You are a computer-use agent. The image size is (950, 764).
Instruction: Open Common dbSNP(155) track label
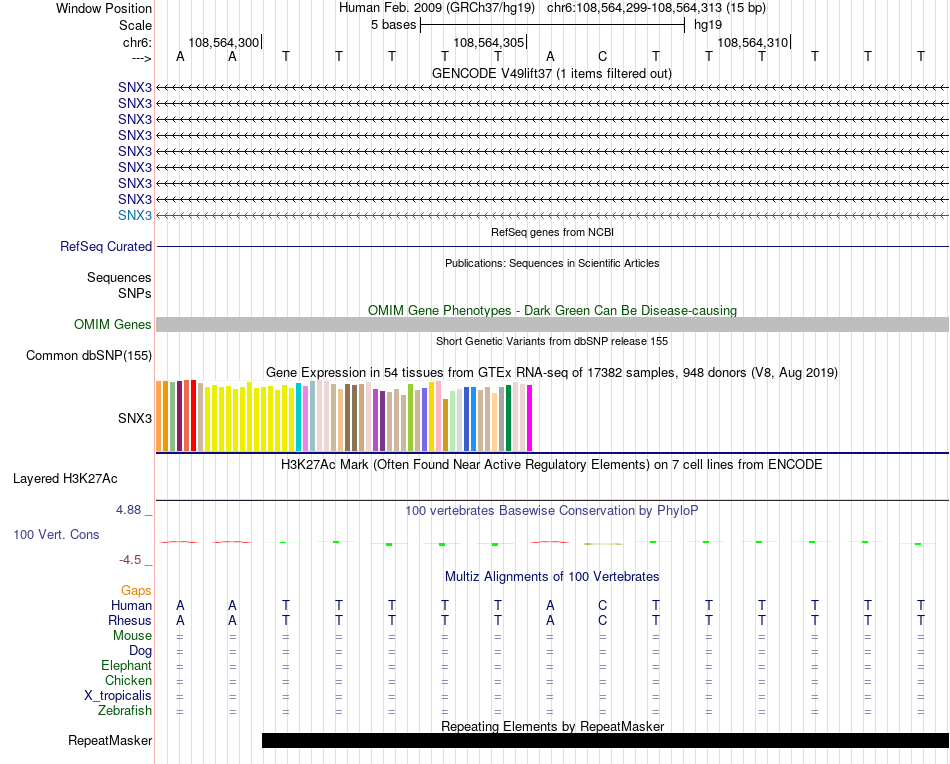89,356
